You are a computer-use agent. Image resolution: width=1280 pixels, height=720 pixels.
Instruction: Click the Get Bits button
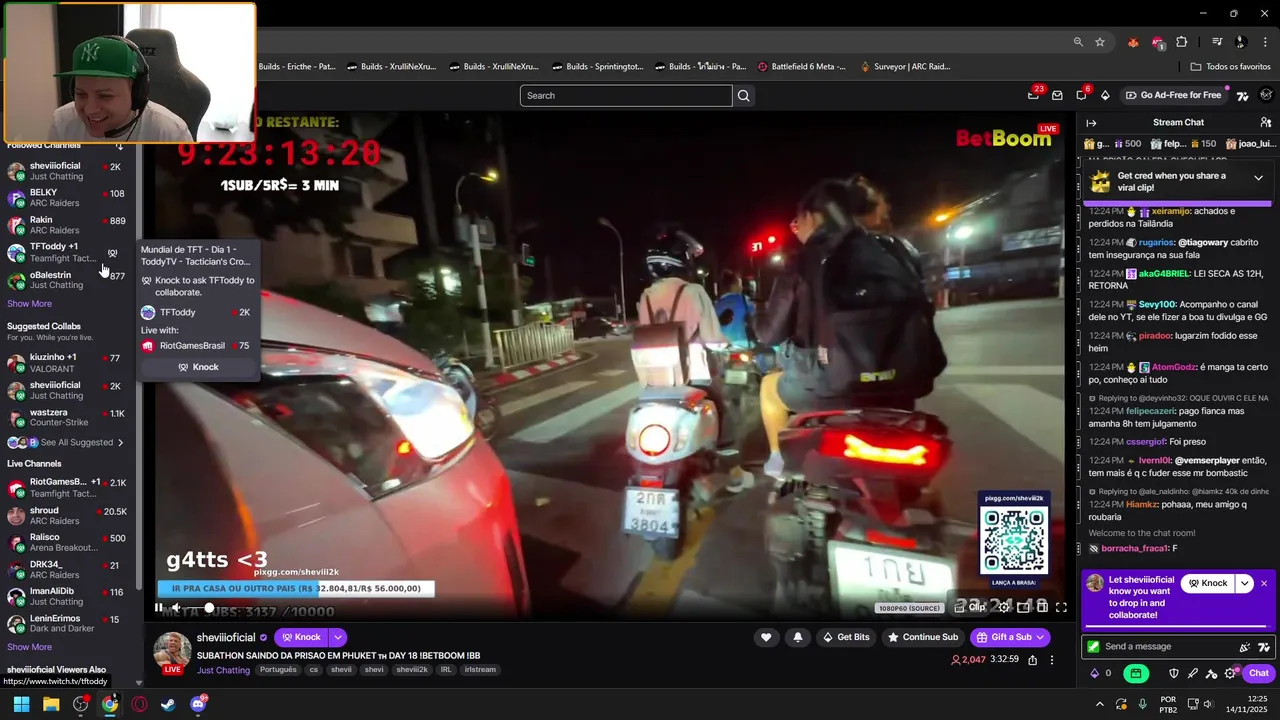[x=845, y=637]
